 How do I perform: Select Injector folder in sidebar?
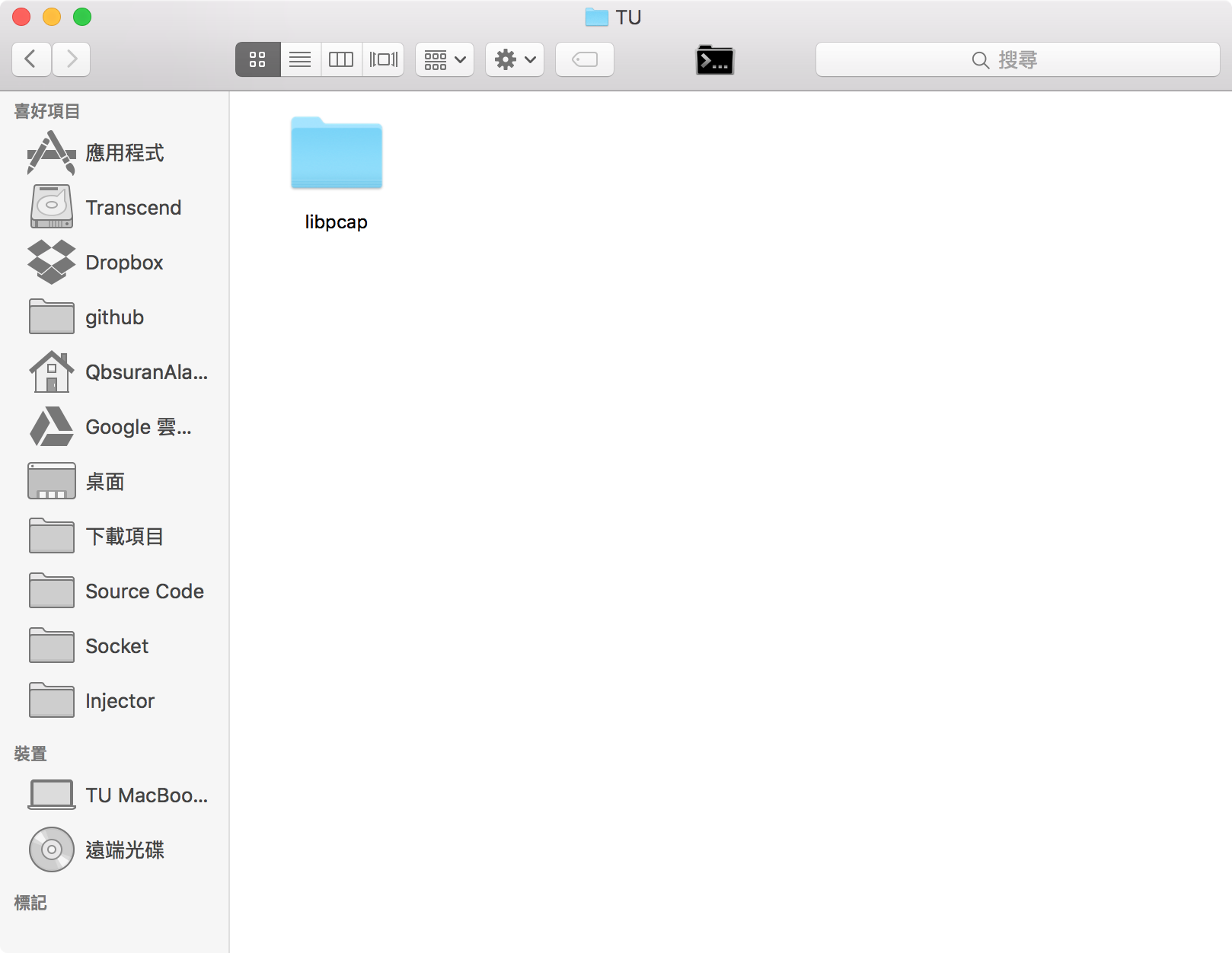coord(120,701)
